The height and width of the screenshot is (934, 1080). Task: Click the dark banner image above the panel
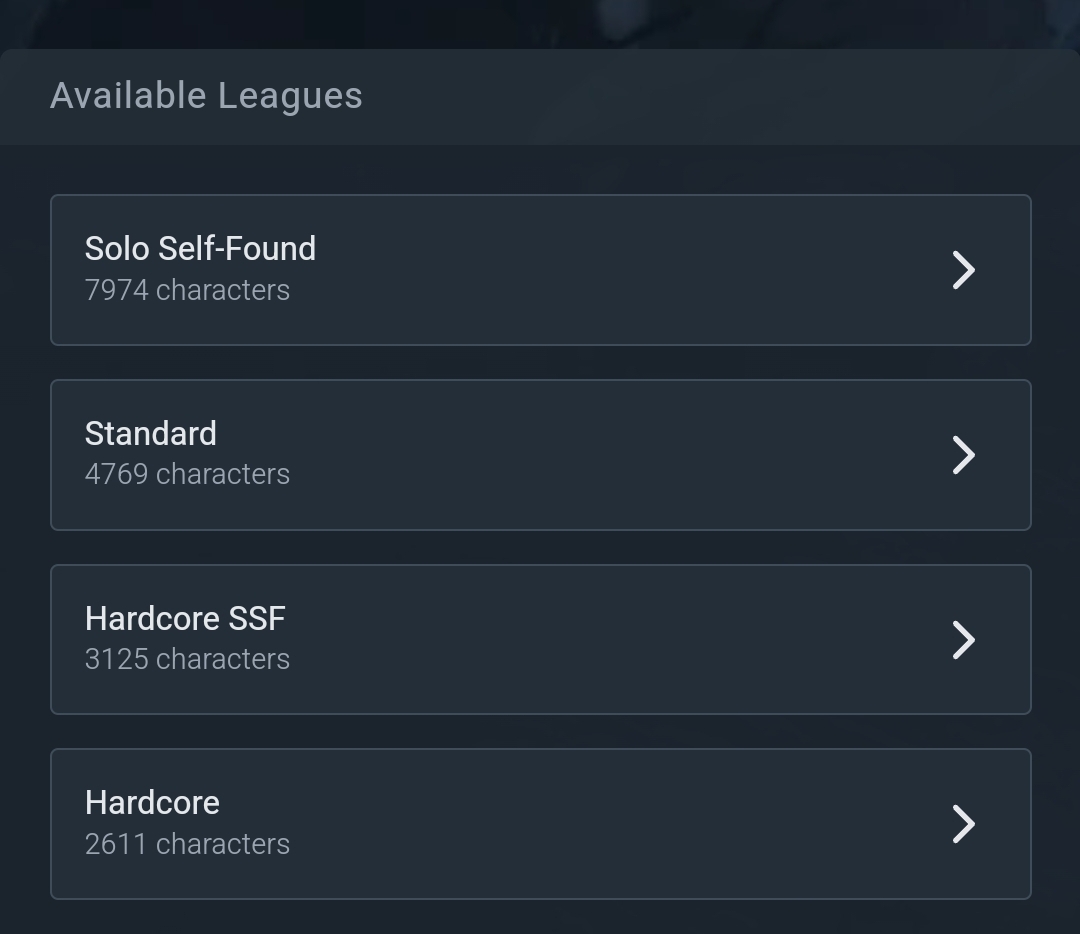click(540, 24)
